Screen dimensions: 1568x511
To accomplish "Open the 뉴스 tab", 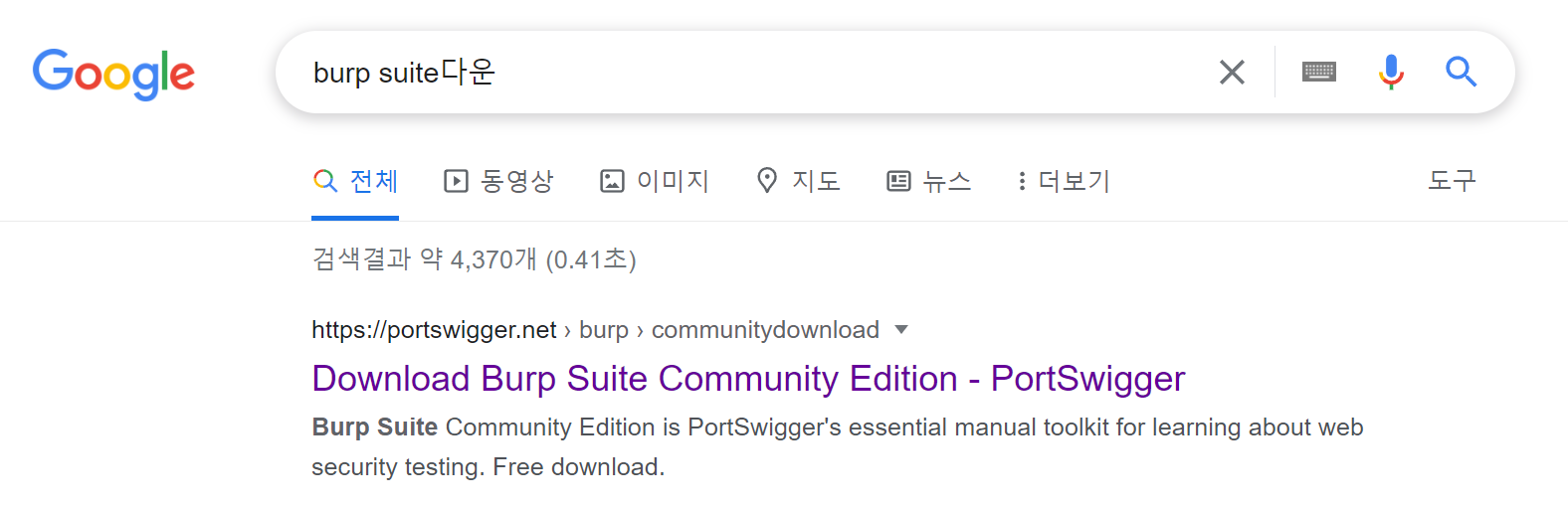I will (x=929, y=181).
